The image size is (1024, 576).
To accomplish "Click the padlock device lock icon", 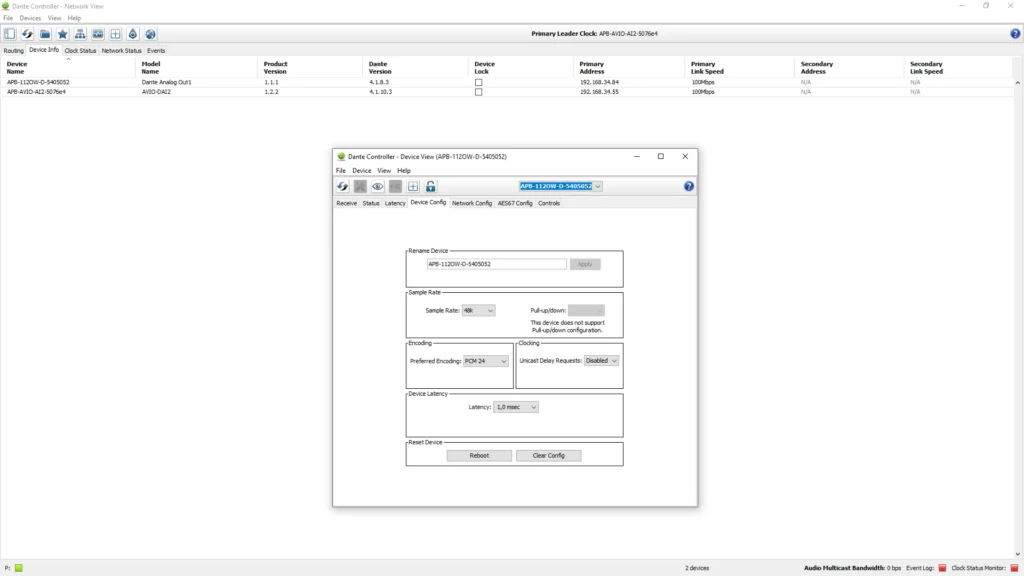I will point(430,187).
